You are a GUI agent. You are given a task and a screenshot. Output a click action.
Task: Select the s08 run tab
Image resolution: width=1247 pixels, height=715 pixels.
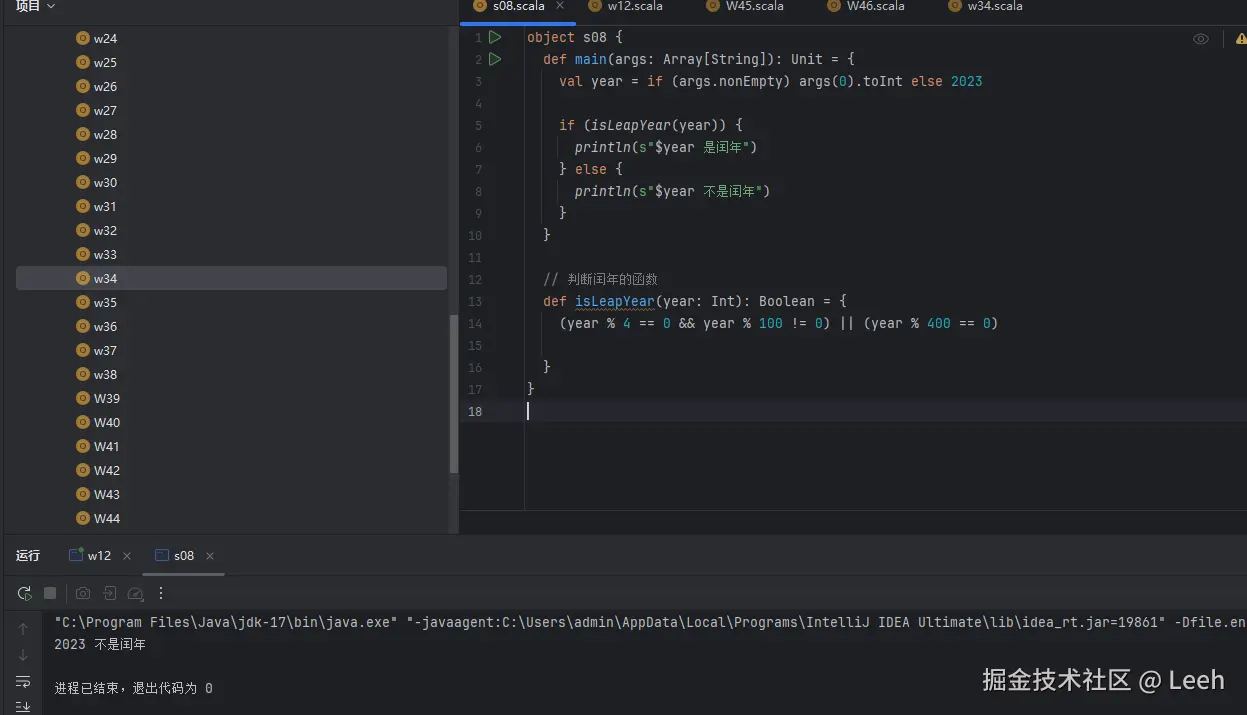(175, 555)
